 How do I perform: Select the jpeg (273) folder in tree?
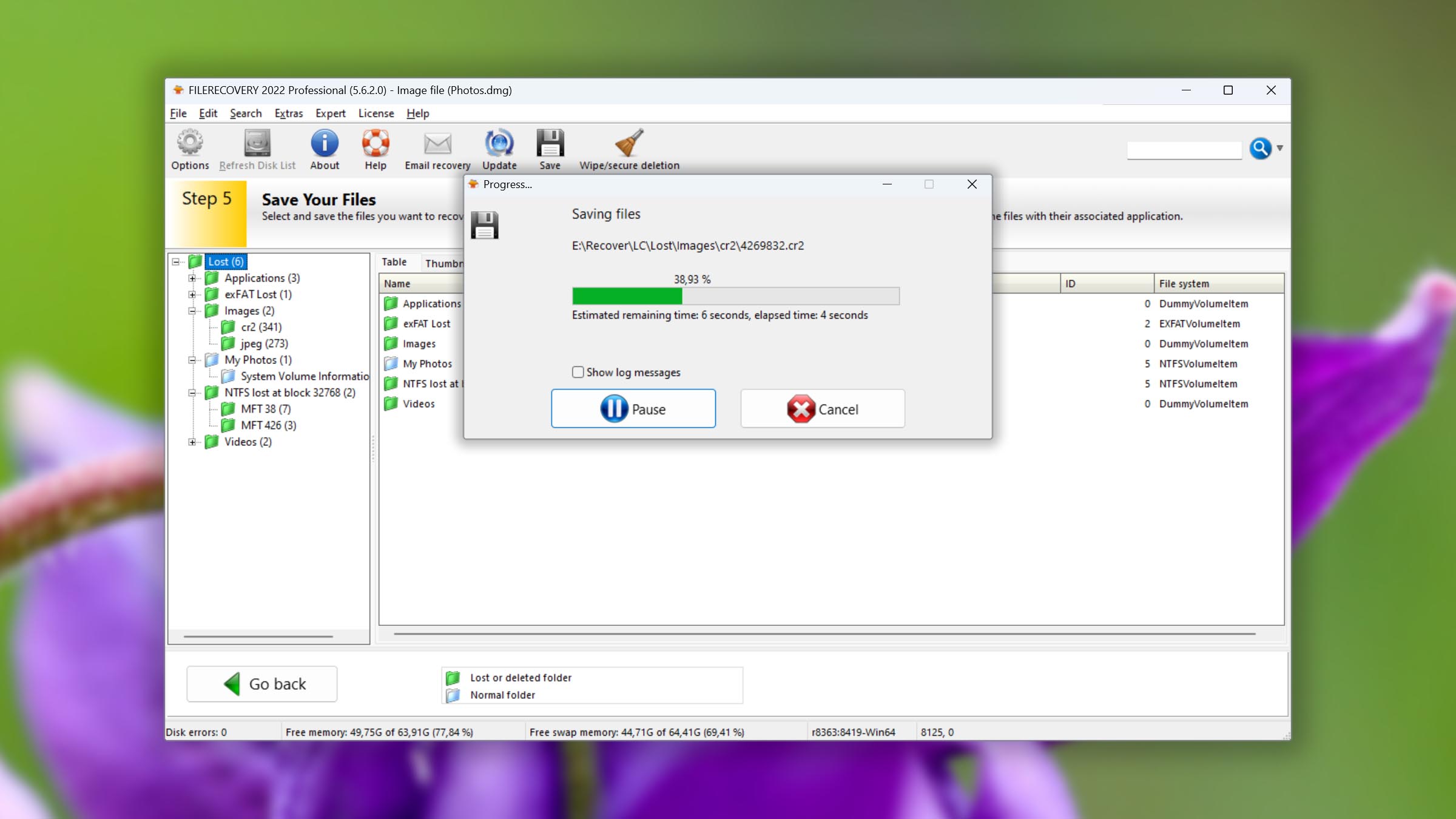click(264, 343)
